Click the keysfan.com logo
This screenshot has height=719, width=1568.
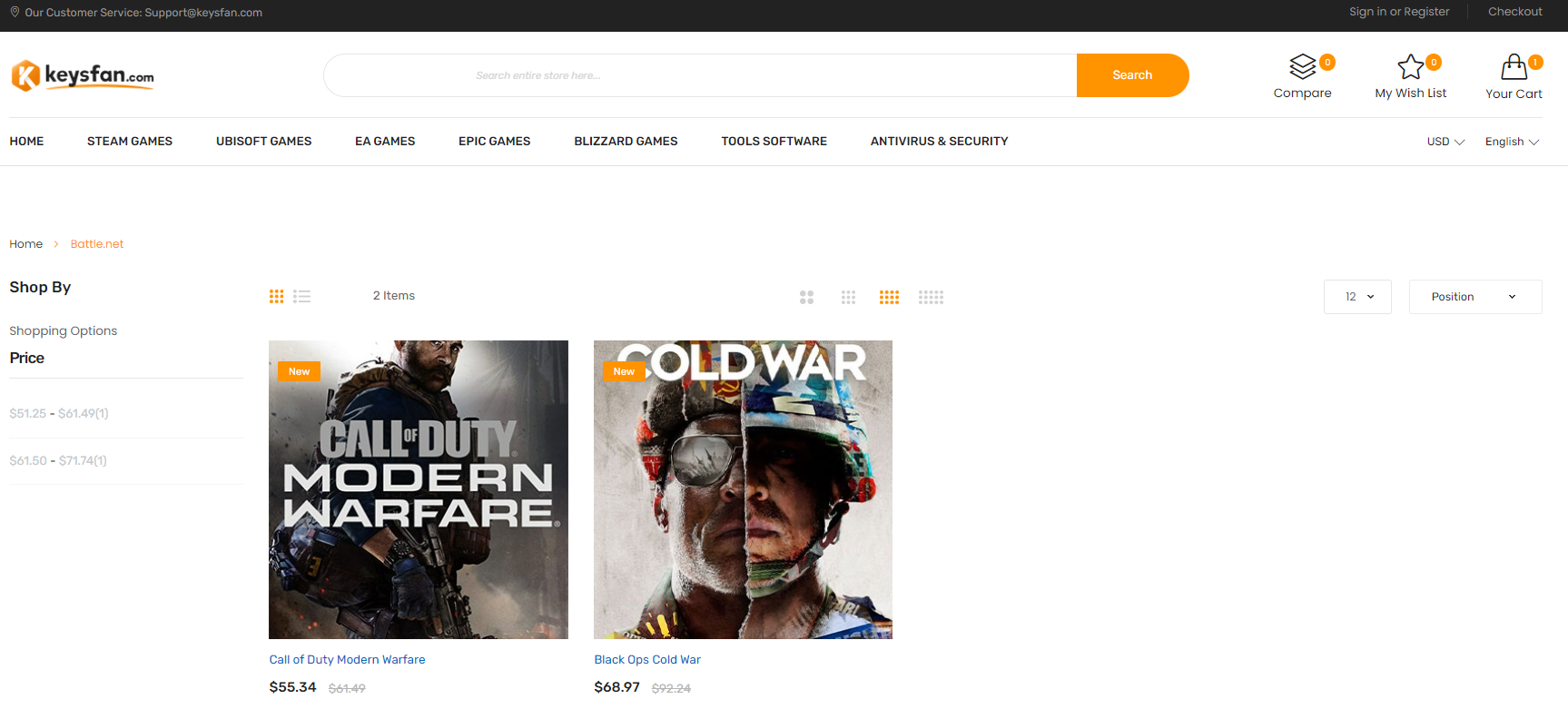pos(83,75)
